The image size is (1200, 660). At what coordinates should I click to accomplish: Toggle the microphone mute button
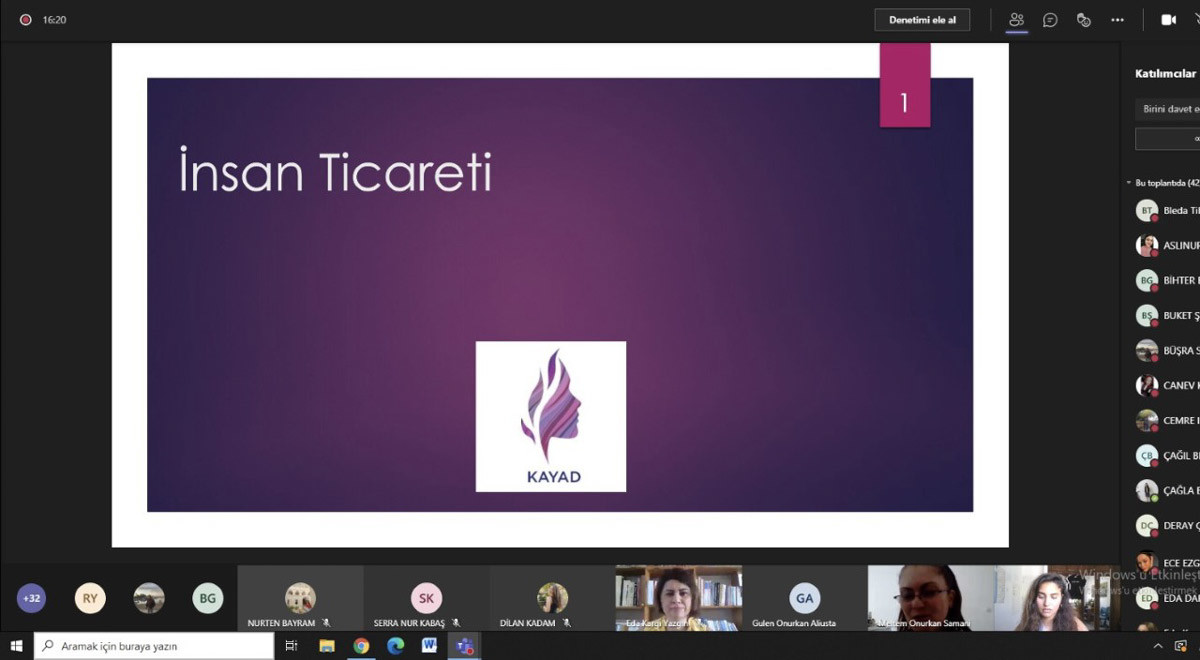click(x=1196, y=20)
